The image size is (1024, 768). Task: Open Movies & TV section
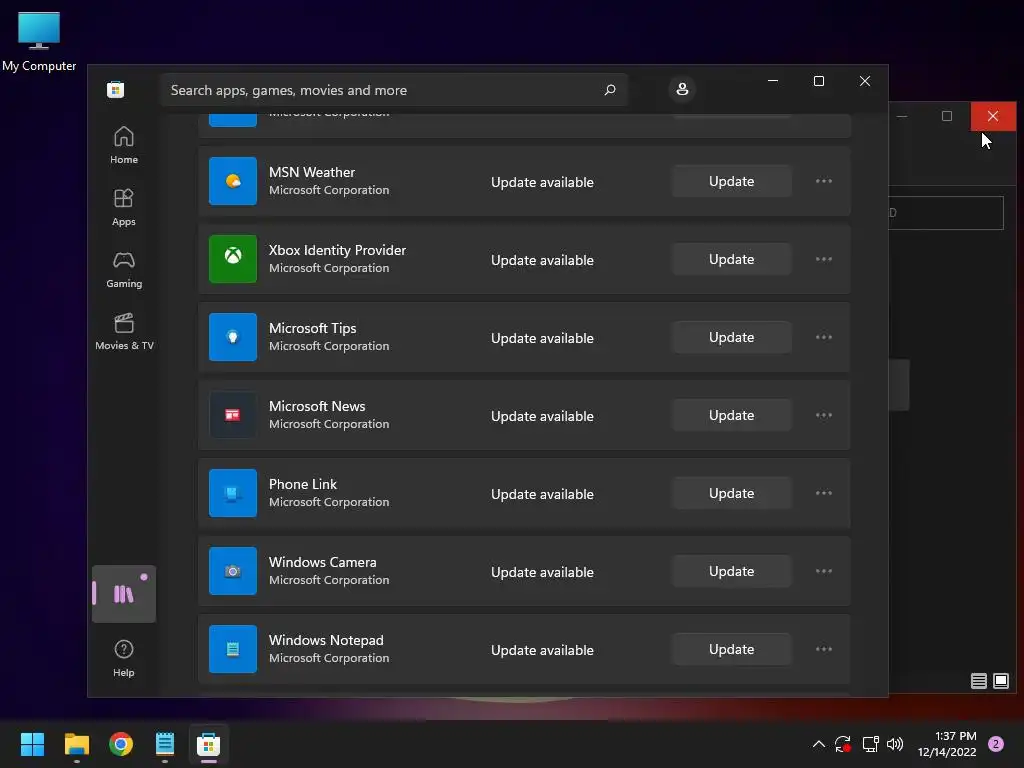pyautogui.click(x=123, y=332)
